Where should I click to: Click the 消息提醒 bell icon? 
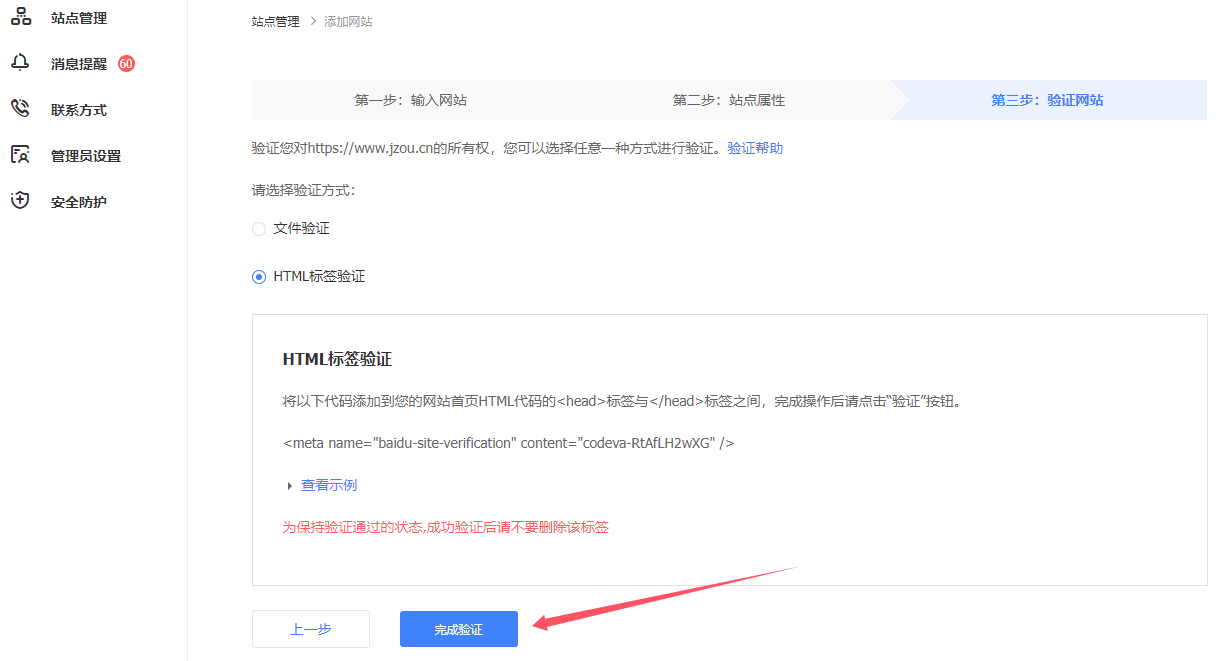point(20,63)
